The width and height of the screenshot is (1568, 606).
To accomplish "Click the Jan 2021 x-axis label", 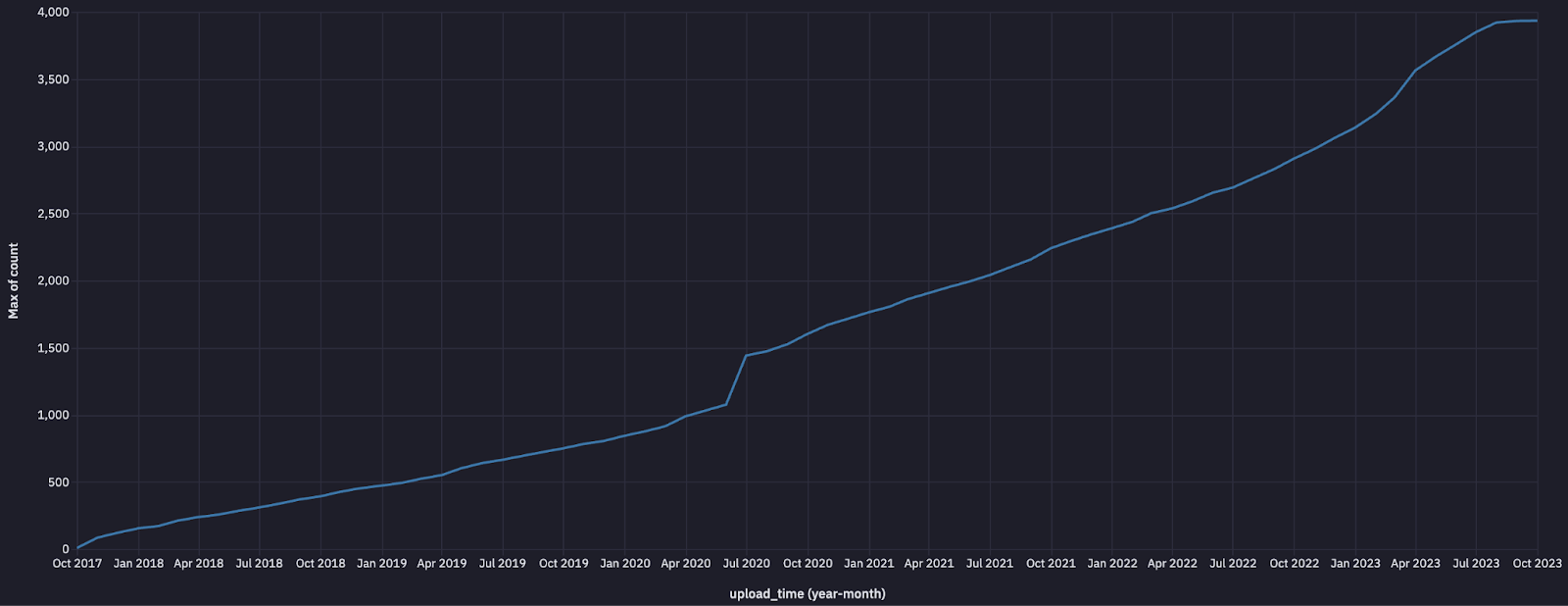I will [868, 564].
